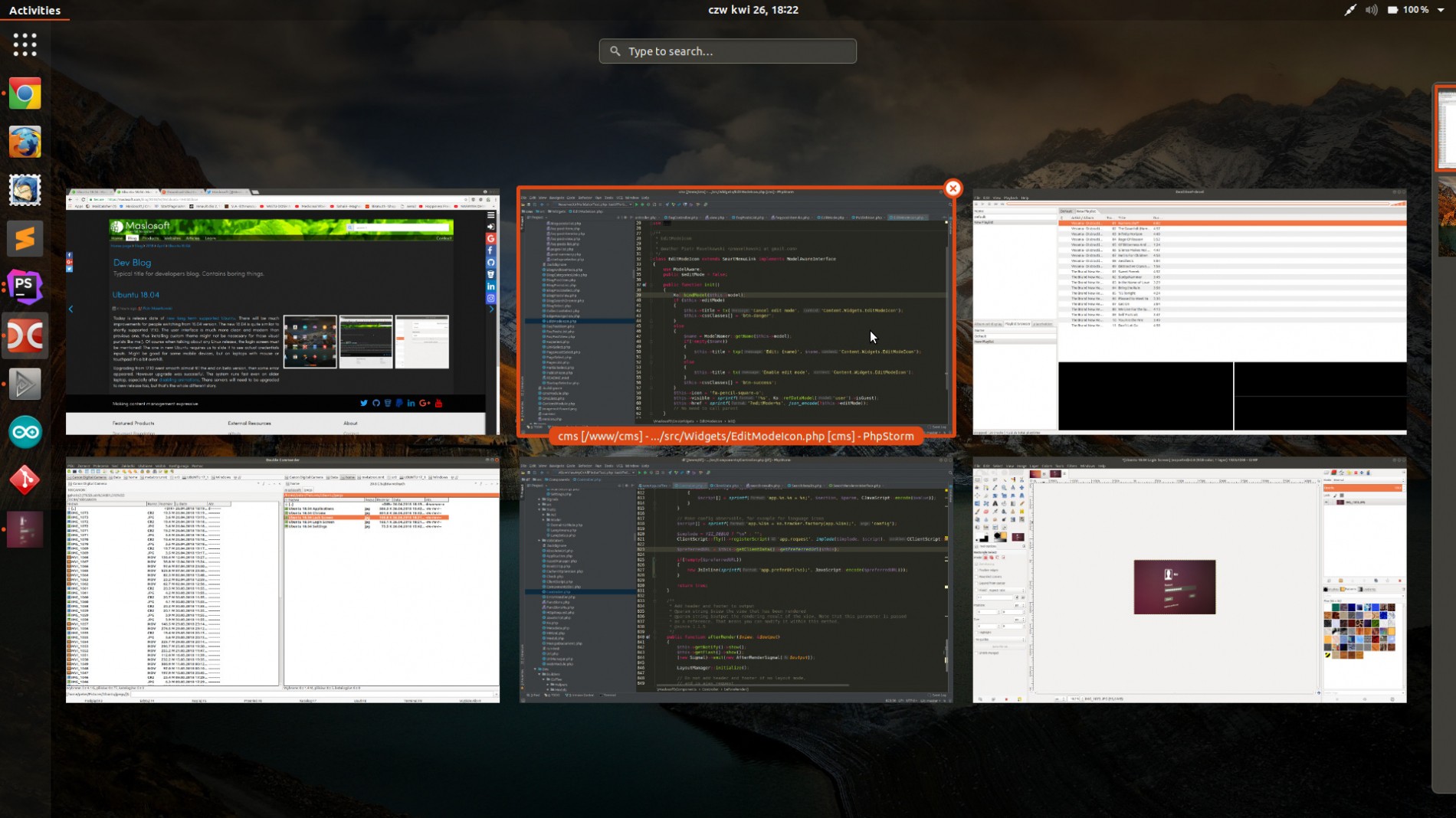Click the Facebook icon on the Maslosoft blog sidebar
Screen dimensions: 1456x818
[490, 250]
